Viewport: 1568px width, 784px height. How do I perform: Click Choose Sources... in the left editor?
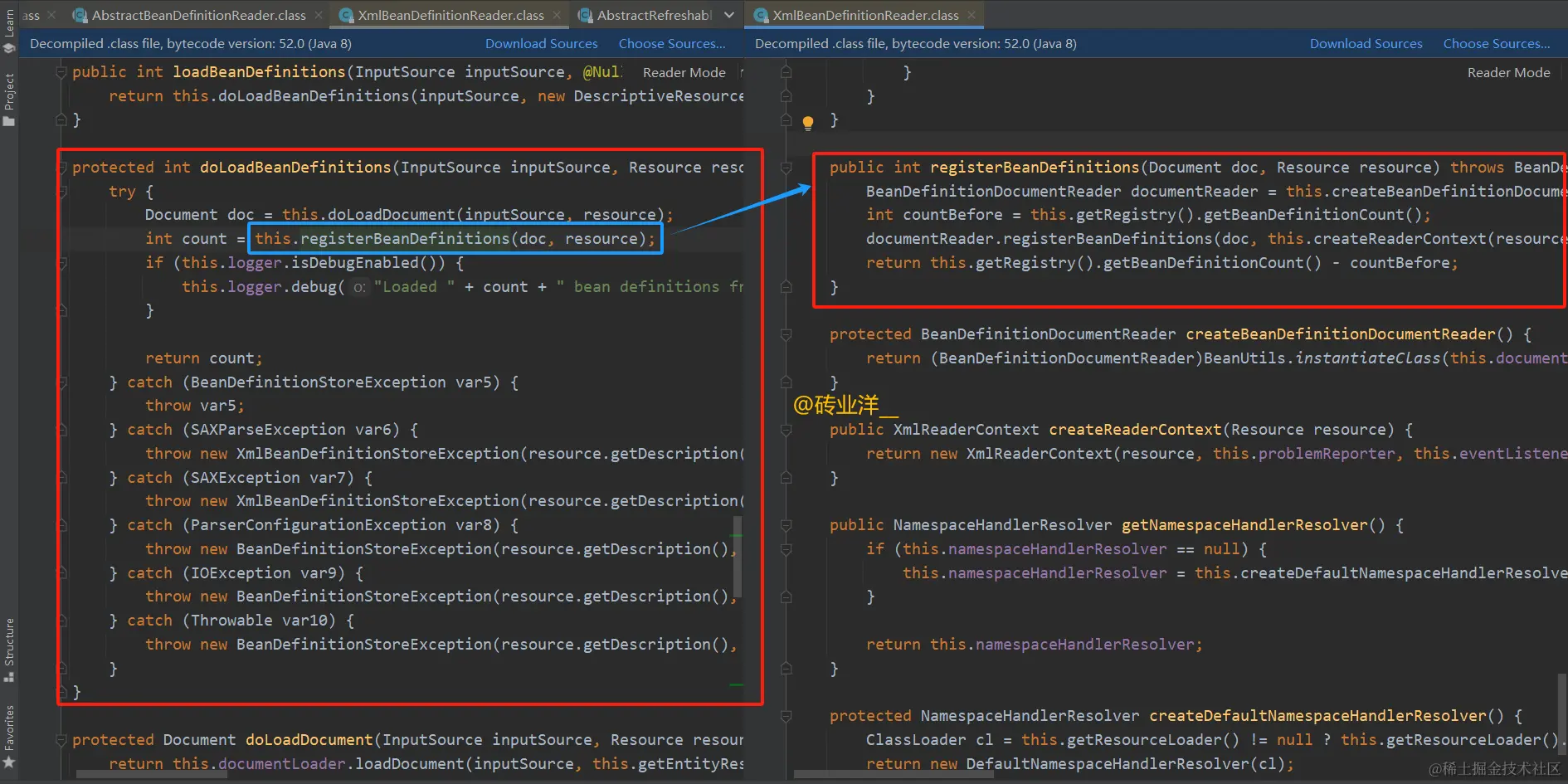click(x=672, y=43)
